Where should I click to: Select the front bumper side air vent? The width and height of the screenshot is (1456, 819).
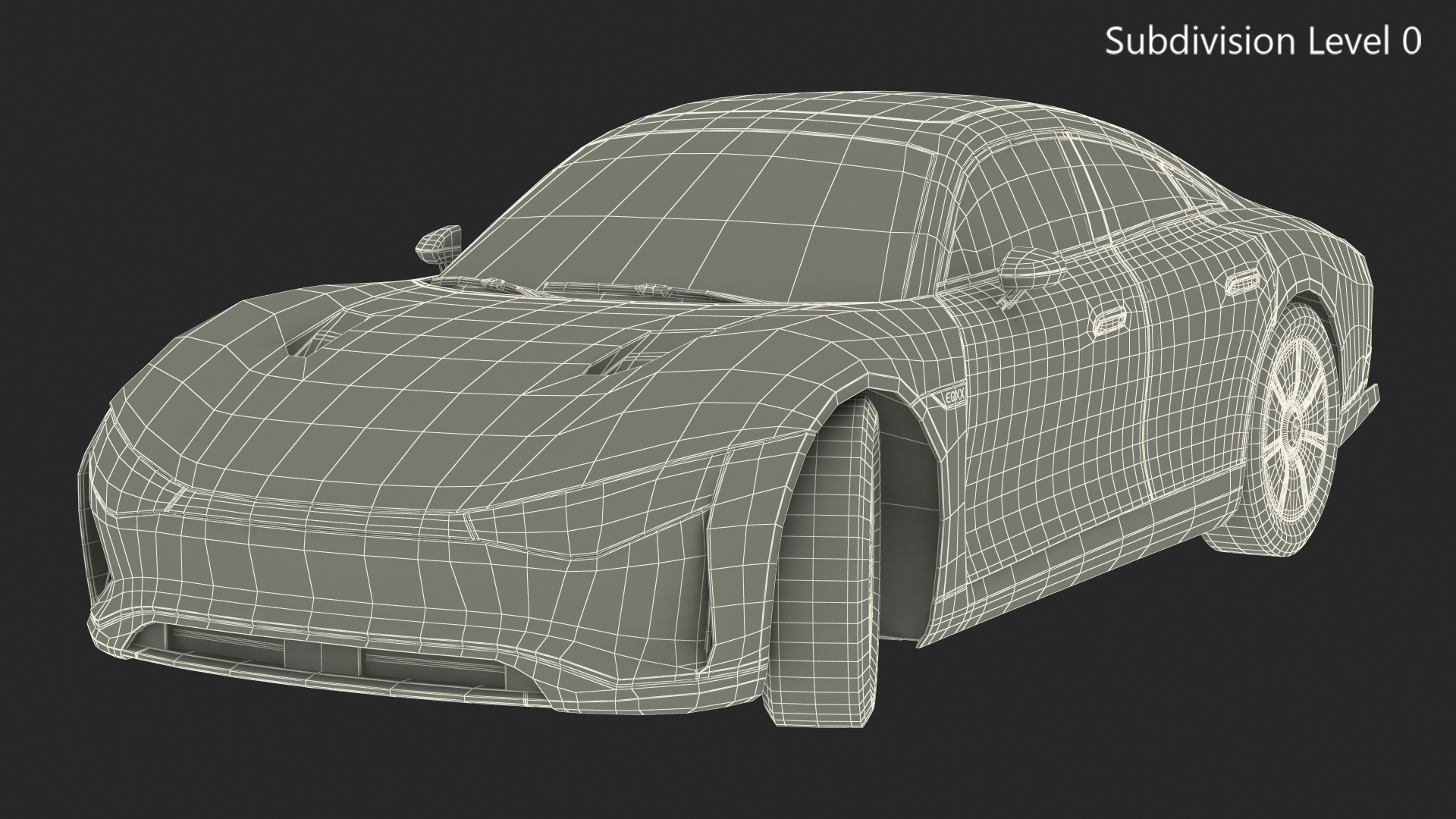tap(705, 576)
